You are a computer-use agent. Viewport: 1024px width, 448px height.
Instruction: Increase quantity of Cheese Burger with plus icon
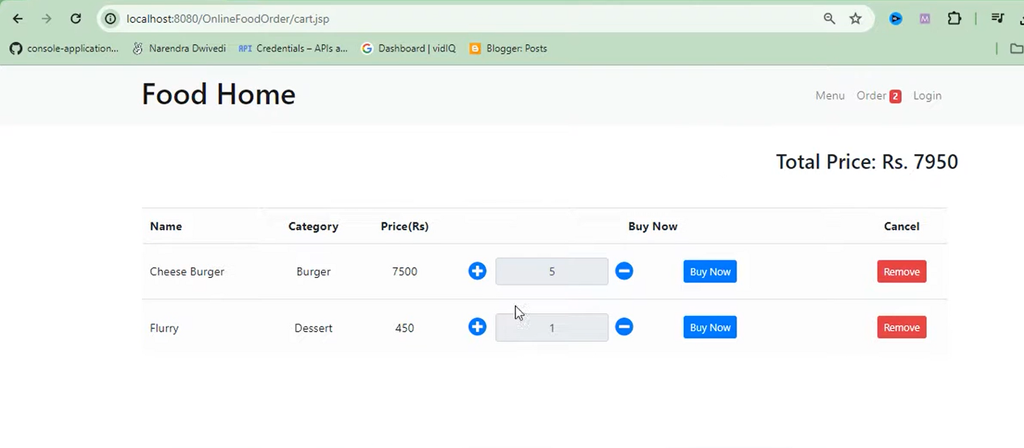click(x=477, y=271)
